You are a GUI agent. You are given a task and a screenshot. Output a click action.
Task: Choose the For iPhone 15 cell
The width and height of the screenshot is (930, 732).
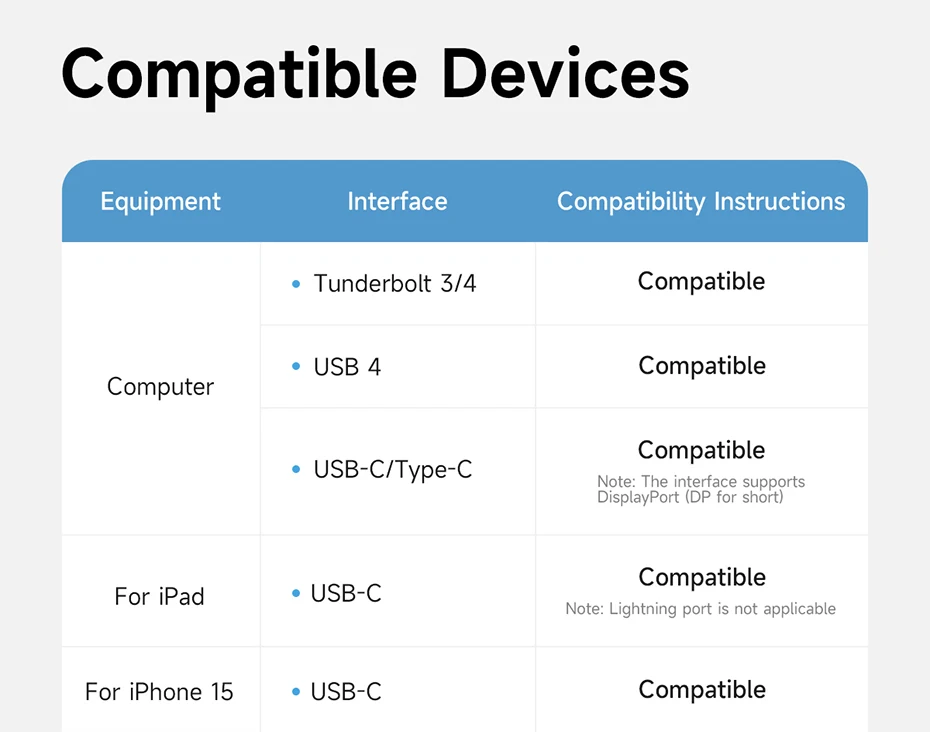click(159, 692)
